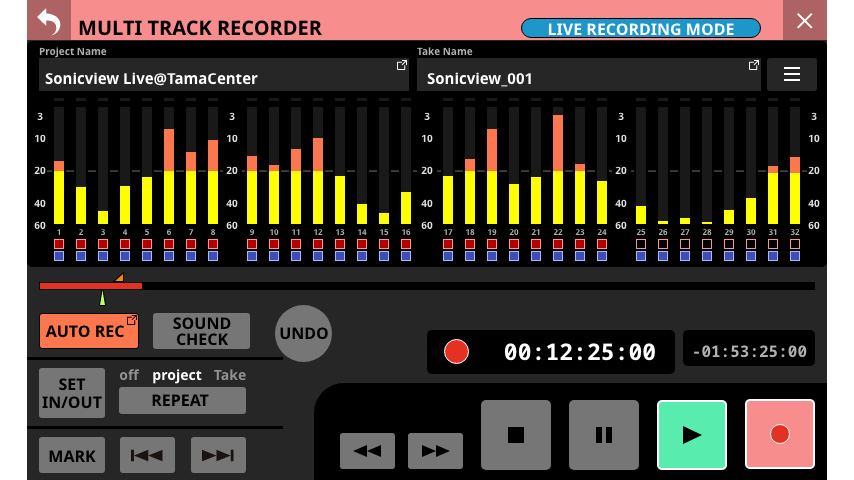
Task: Pause playback with the Pause button
Action: point(603,434)
